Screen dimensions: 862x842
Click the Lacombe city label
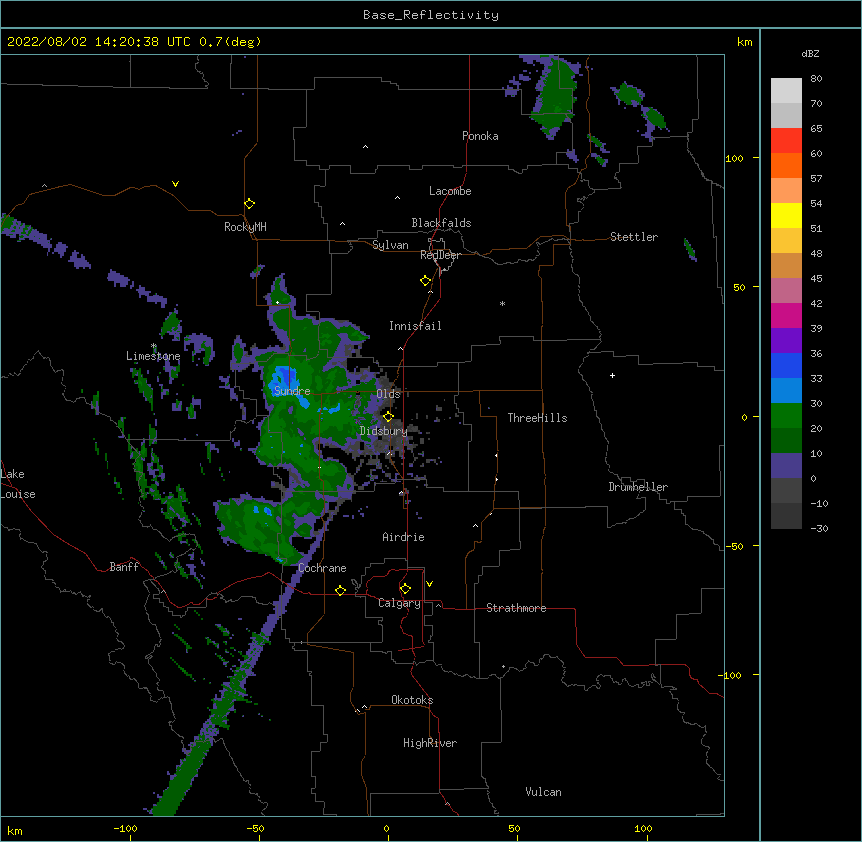coord(450,191)
